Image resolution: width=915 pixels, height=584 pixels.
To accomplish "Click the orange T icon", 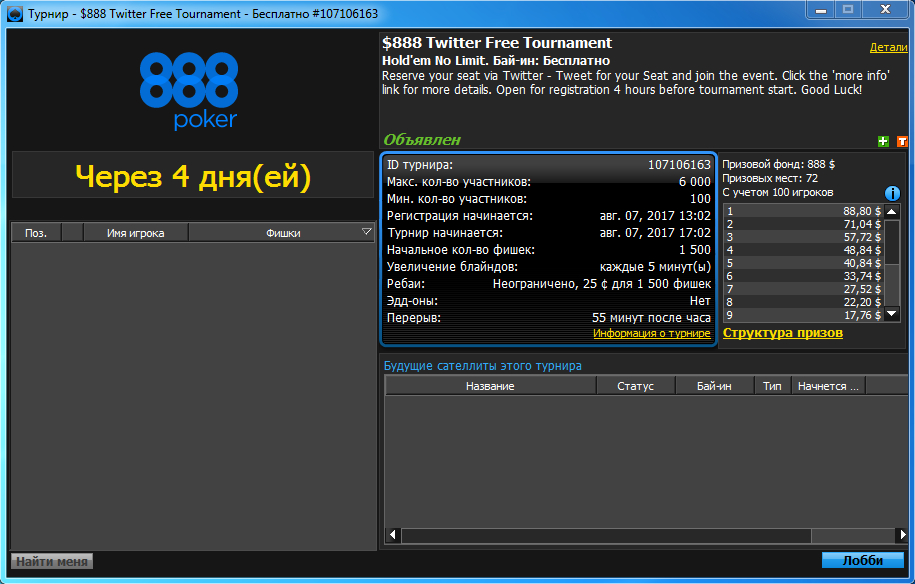I will click(902, 141).
